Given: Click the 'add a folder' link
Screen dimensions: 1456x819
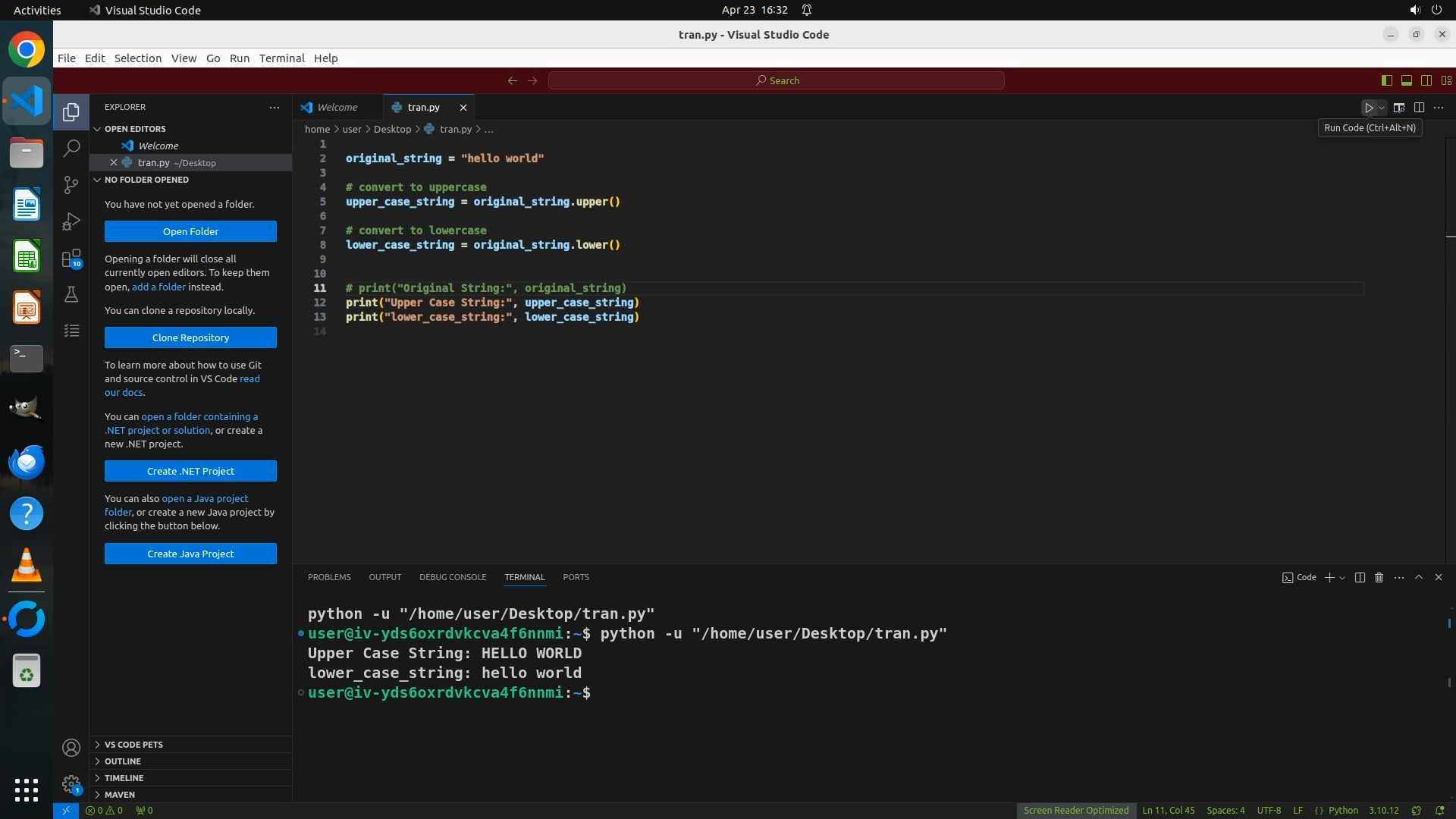Looking at the screenshot, I should 158,287.
